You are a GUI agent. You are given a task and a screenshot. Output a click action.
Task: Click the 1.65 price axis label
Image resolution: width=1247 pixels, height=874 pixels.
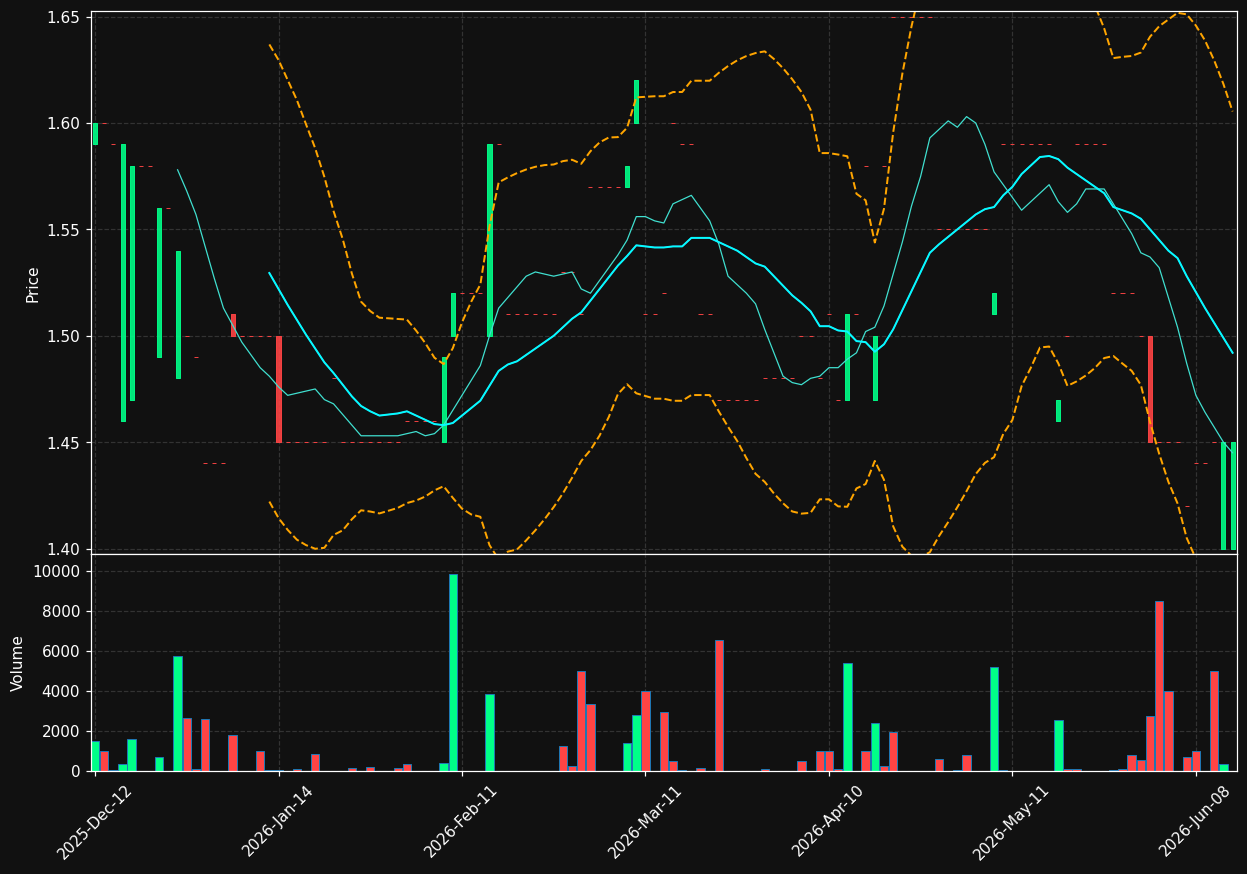pos(63,18)
